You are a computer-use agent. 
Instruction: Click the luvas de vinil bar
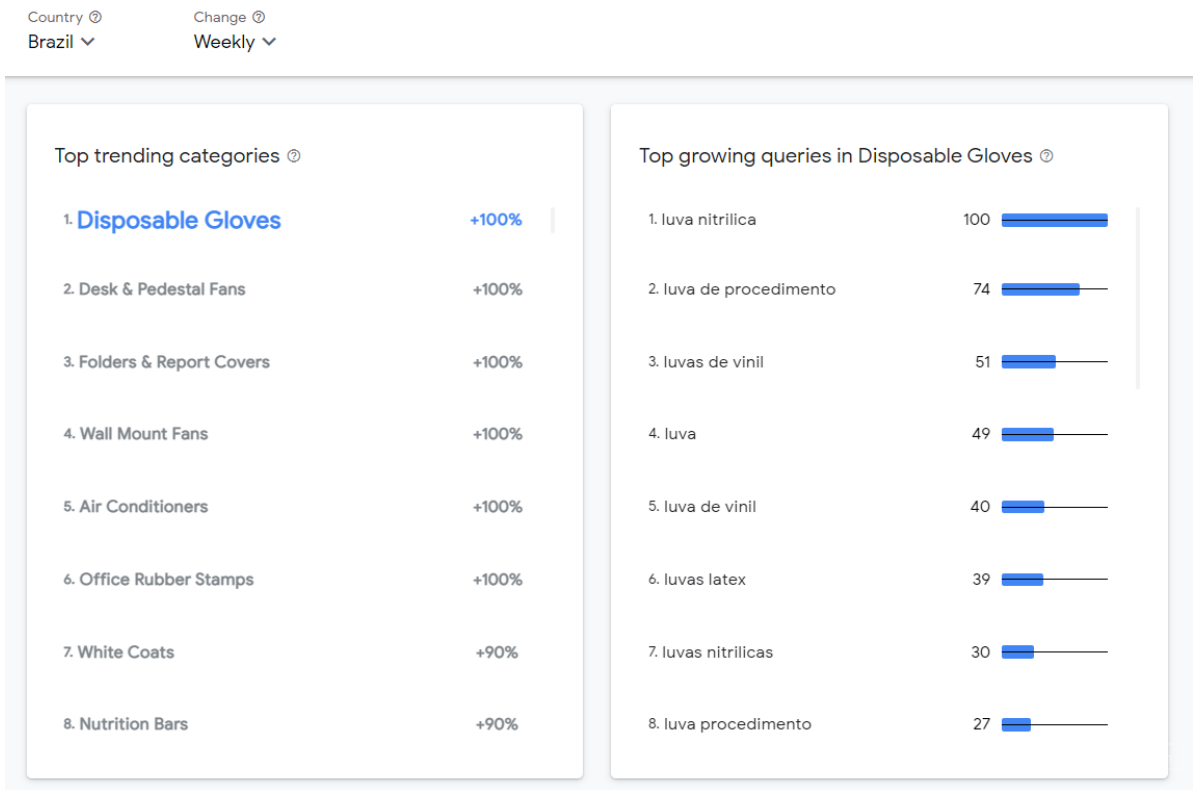coord(1028,362)
